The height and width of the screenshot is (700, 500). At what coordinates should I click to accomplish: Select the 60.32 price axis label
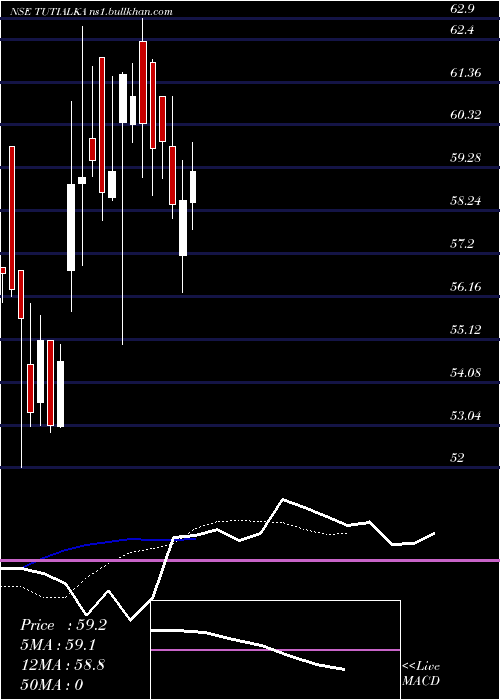coord(466,115)
